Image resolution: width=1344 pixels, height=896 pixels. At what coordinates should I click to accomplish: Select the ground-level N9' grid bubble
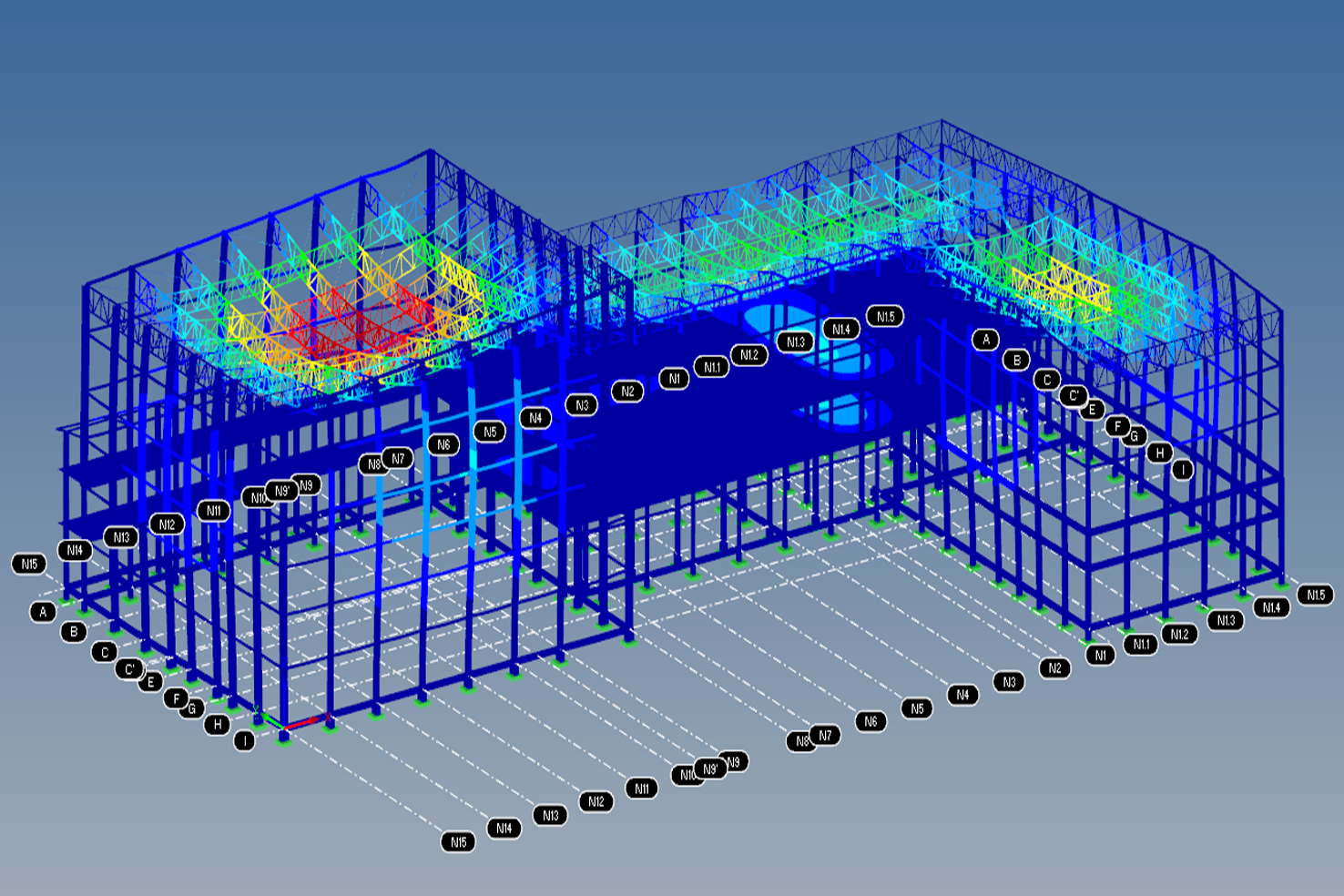coord(711,769)
